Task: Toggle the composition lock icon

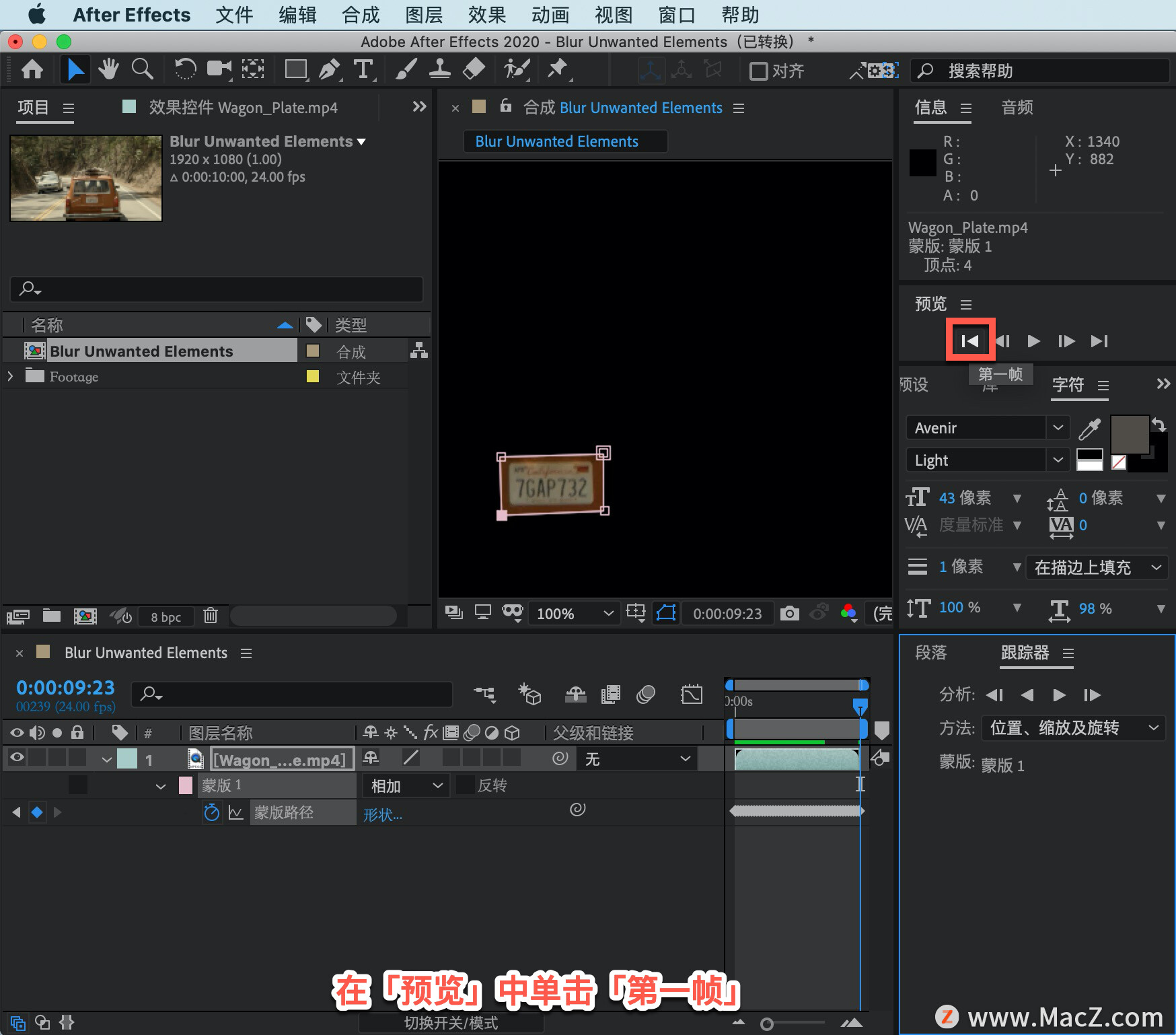Action: 506,106
